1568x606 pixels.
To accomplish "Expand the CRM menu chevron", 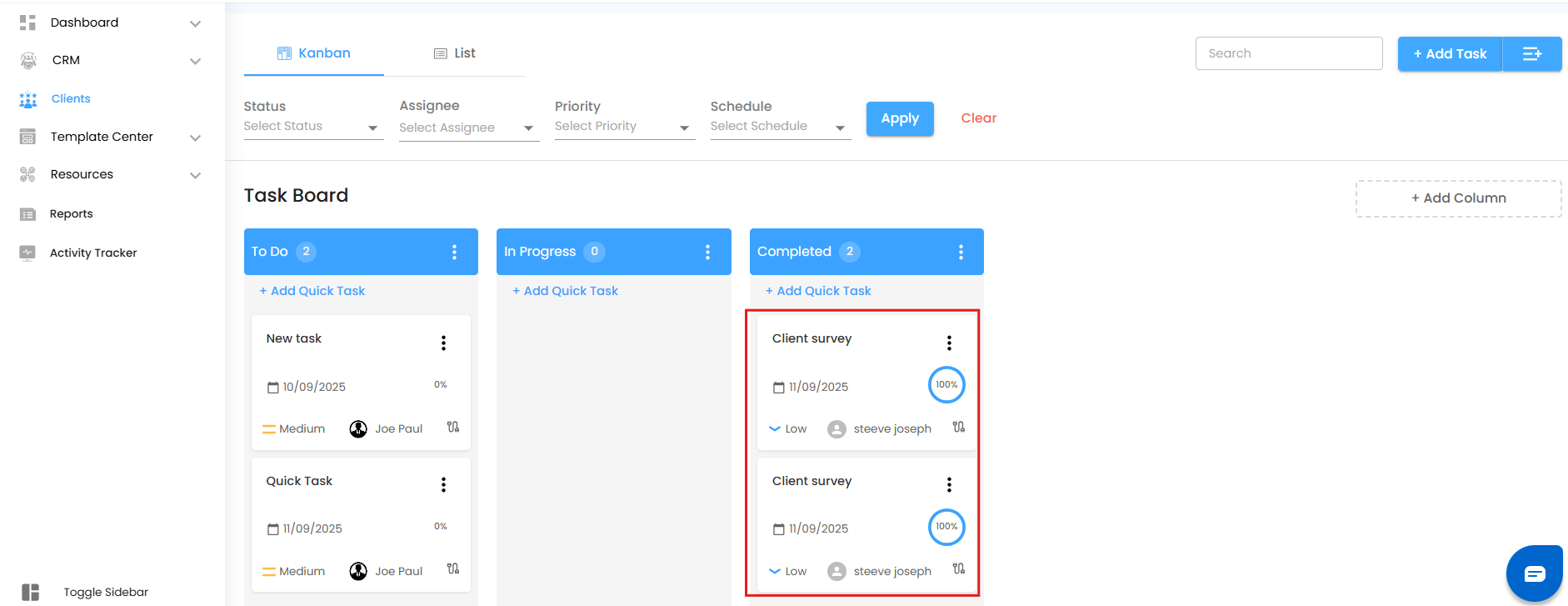I will point(195,61).
